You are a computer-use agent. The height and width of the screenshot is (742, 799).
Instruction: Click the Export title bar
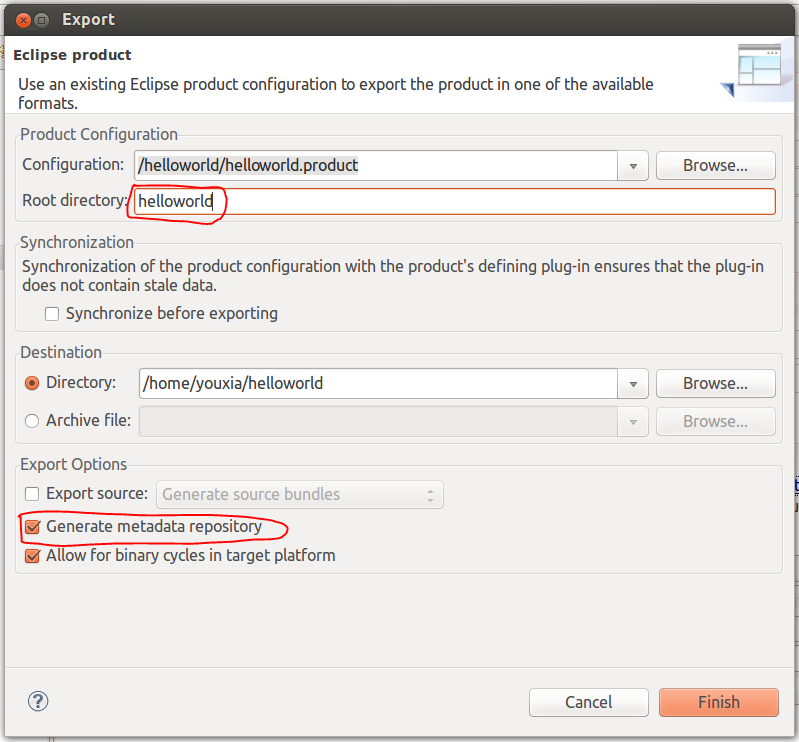click(x=400, y=19)
